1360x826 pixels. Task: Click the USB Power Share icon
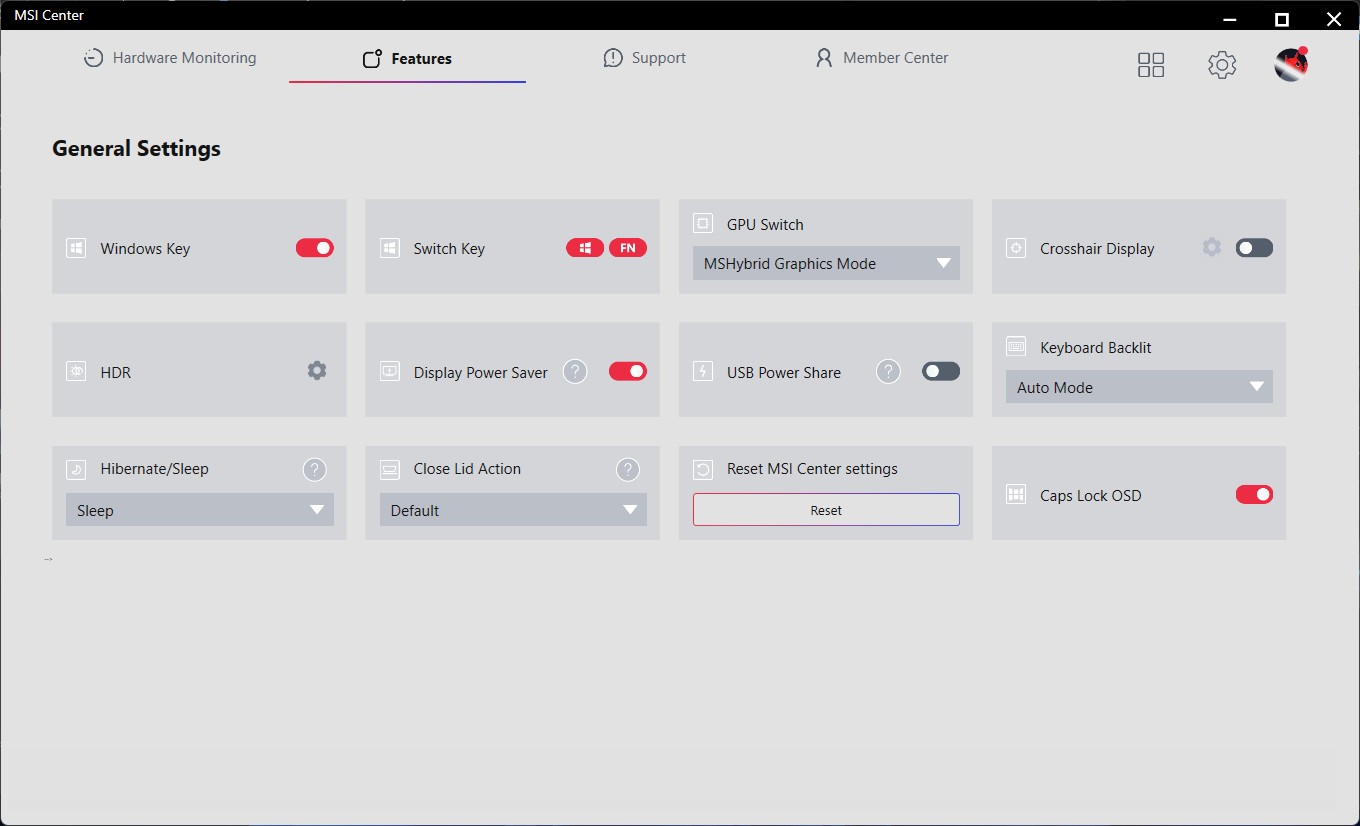coord(703,371)
